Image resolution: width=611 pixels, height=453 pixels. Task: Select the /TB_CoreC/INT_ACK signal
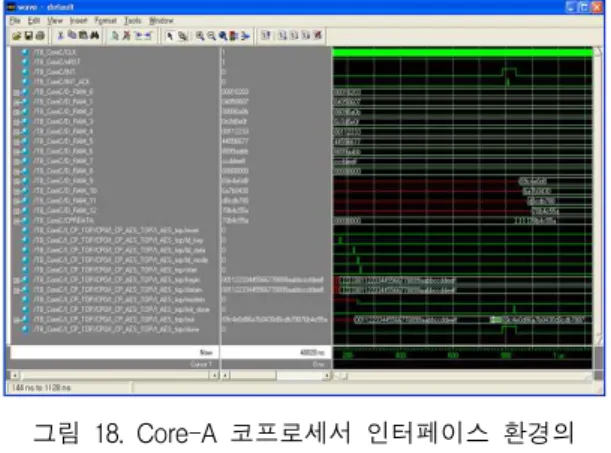(62, 82)
